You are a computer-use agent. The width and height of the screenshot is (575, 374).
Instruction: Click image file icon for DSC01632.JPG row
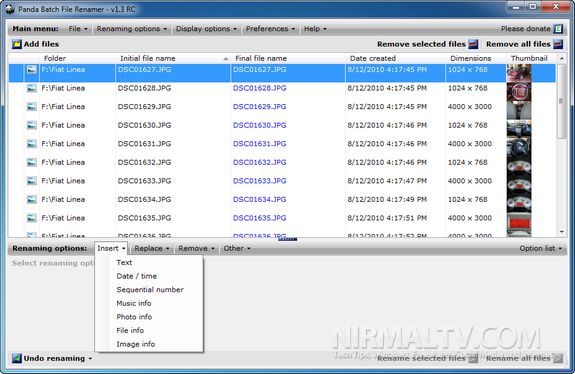(x=32, y=162)
